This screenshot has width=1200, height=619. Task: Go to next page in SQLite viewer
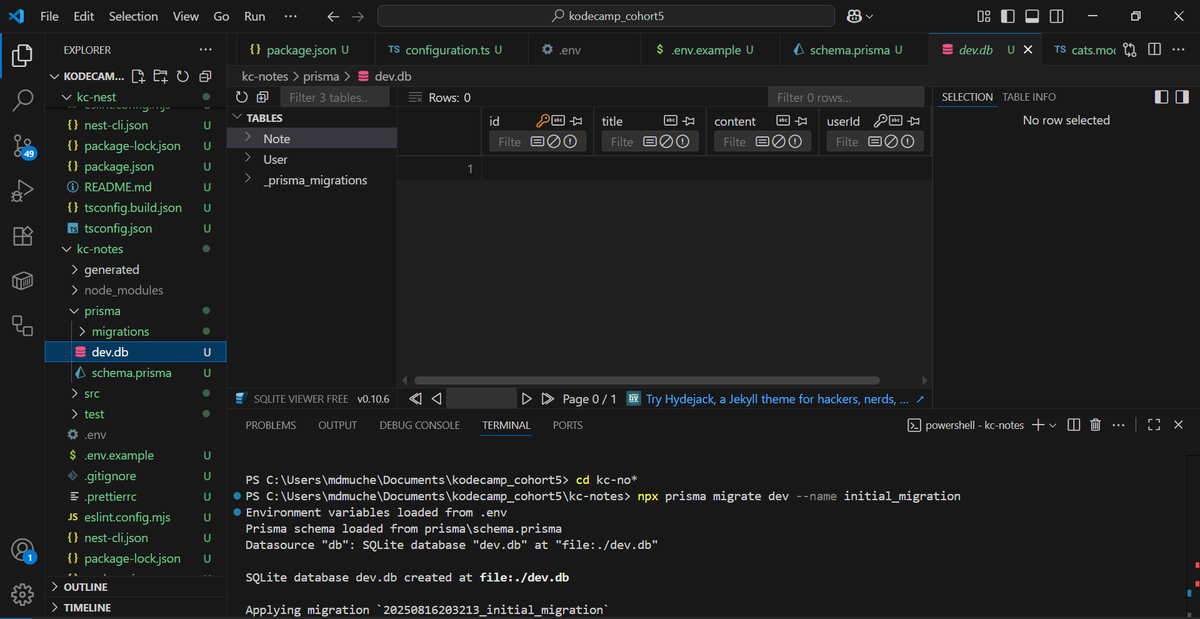(527, 399)
